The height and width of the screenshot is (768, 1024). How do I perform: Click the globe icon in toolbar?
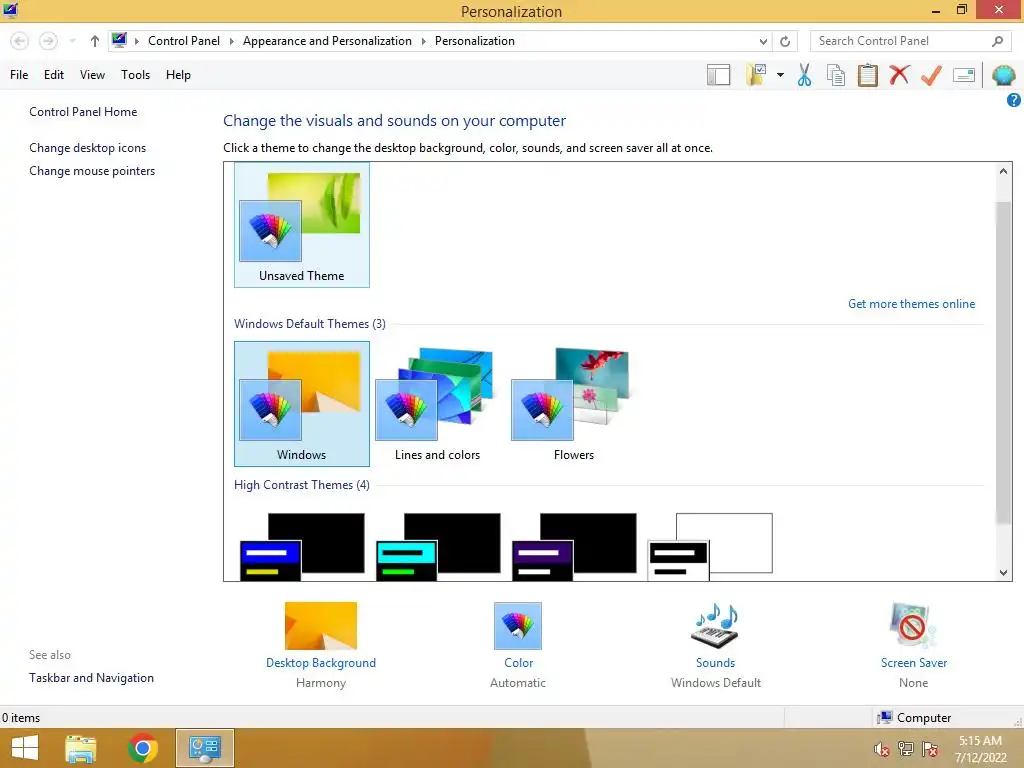pyautogui.click(x=1003, y=75)
